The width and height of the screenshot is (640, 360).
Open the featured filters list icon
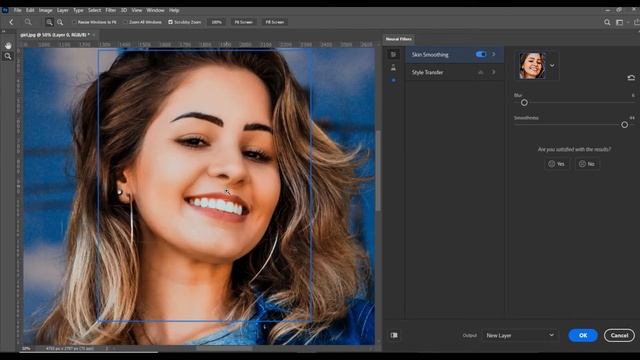(393, 54)
